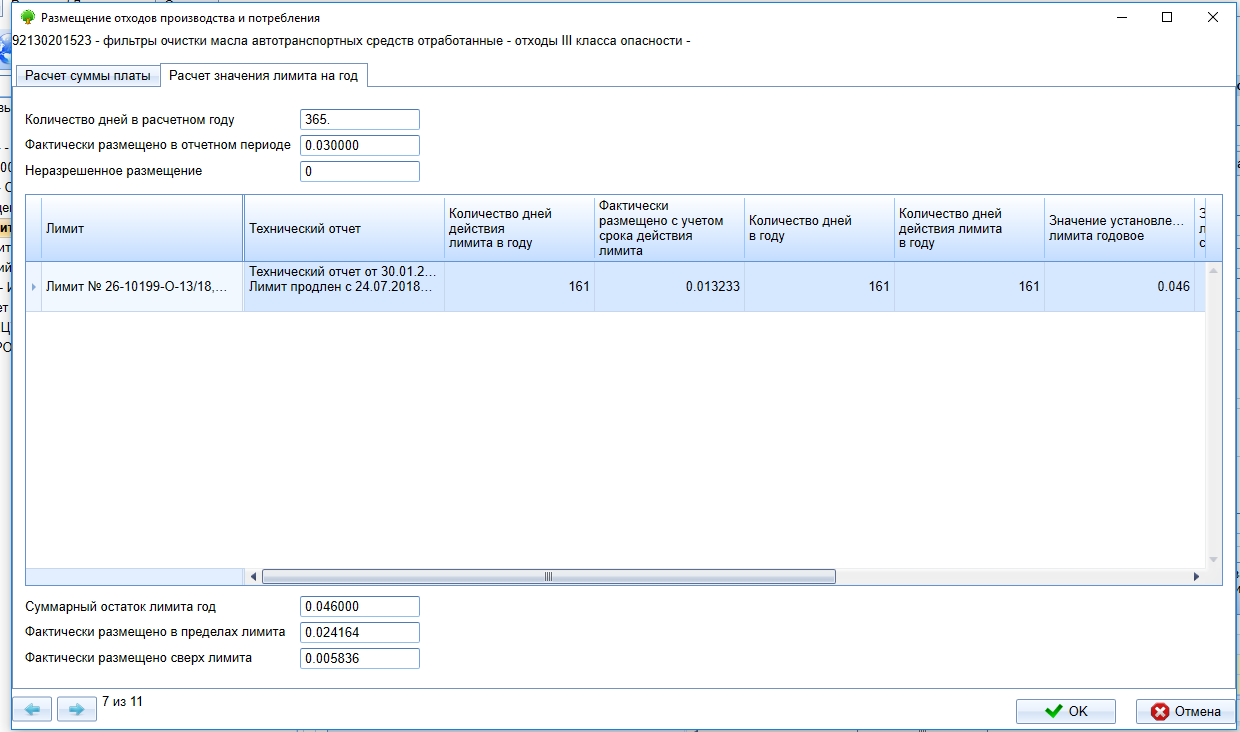The height and width of the screenshot is (732, 1240).
Task: Go to next record with right arrow
Action: (x=76, y=710)
